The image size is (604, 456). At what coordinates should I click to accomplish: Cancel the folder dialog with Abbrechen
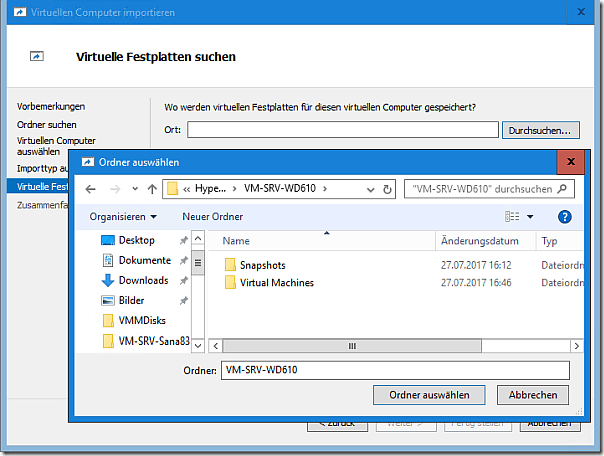[x=533, y=395]
